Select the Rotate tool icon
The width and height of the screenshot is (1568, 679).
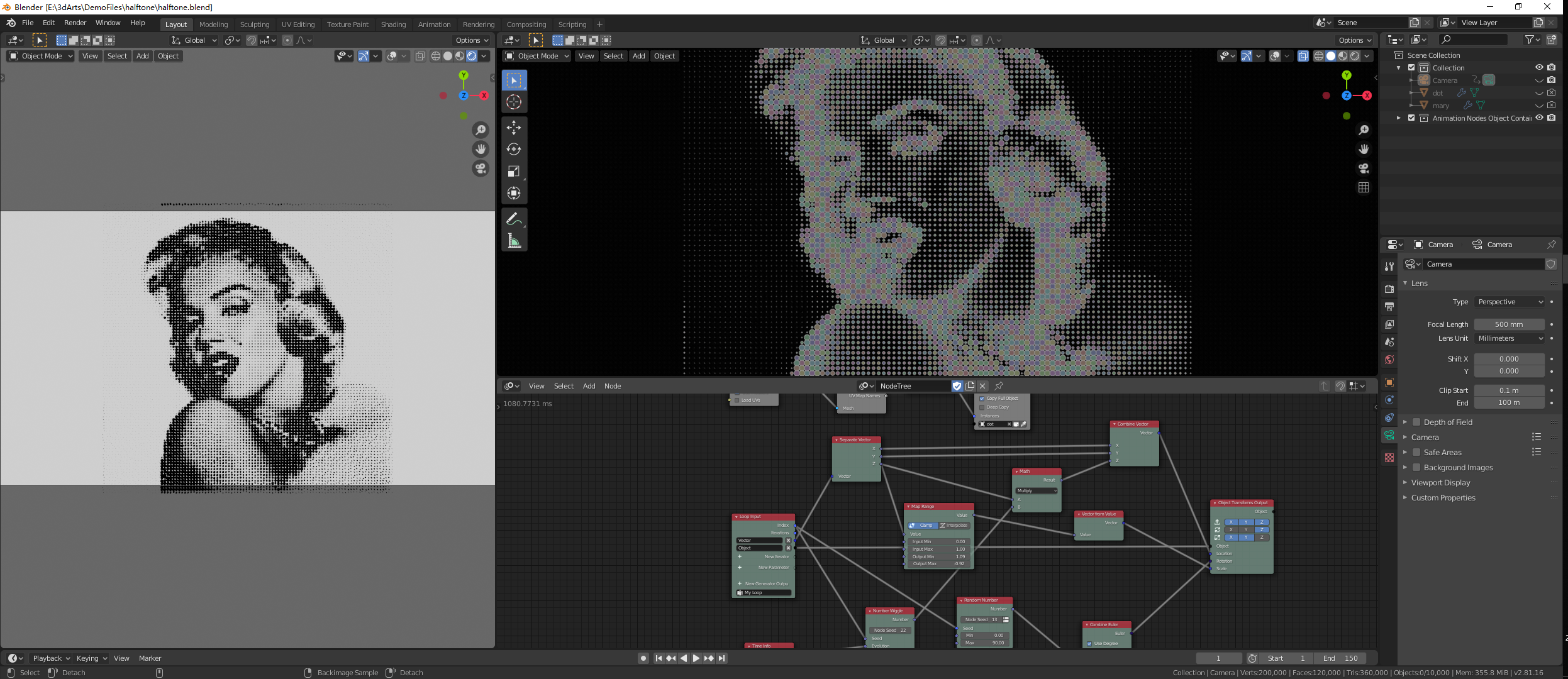tap(514, 150)
